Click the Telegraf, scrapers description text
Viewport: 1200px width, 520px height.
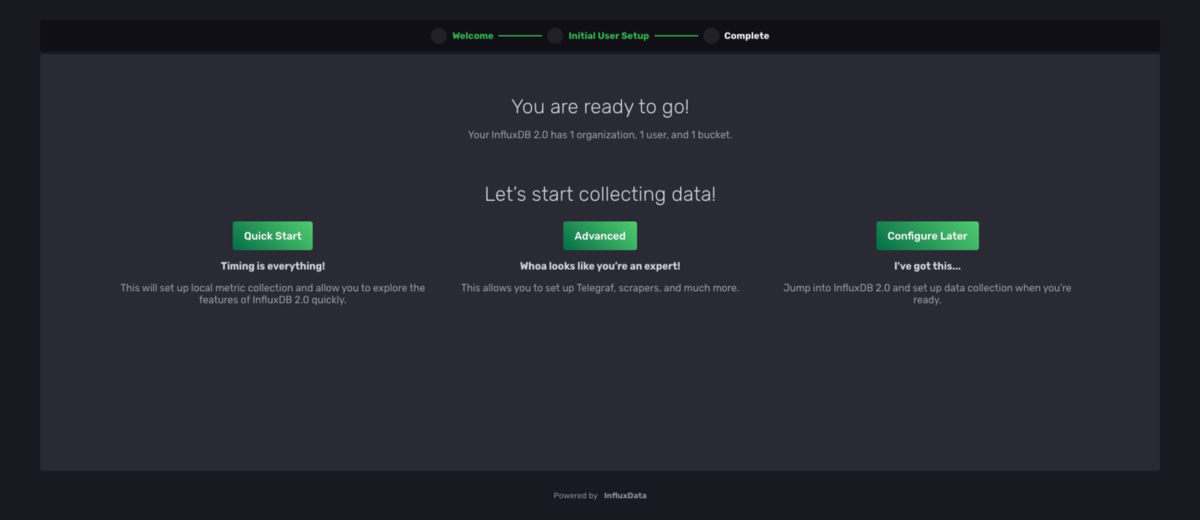tap(600, 288)
